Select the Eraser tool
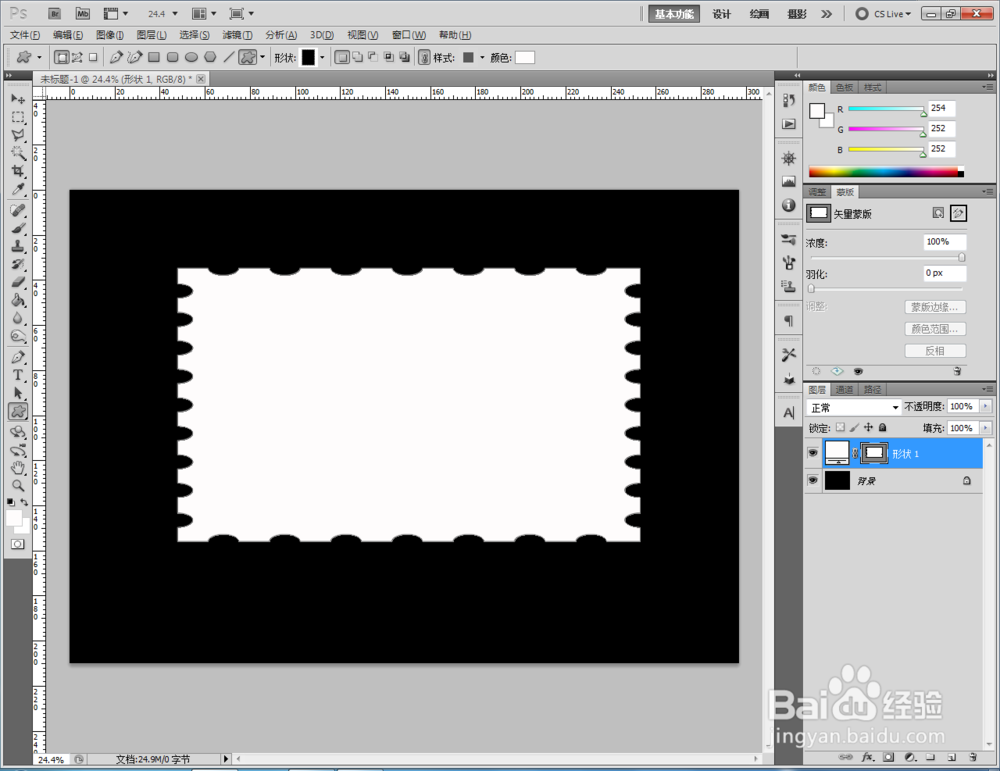The image size is (1000, 771). (x=18, y=283)
